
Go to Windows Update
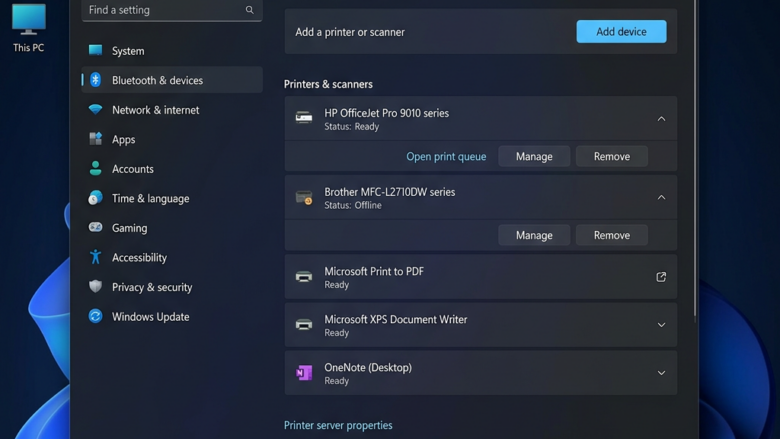click(x=172, y=317)
